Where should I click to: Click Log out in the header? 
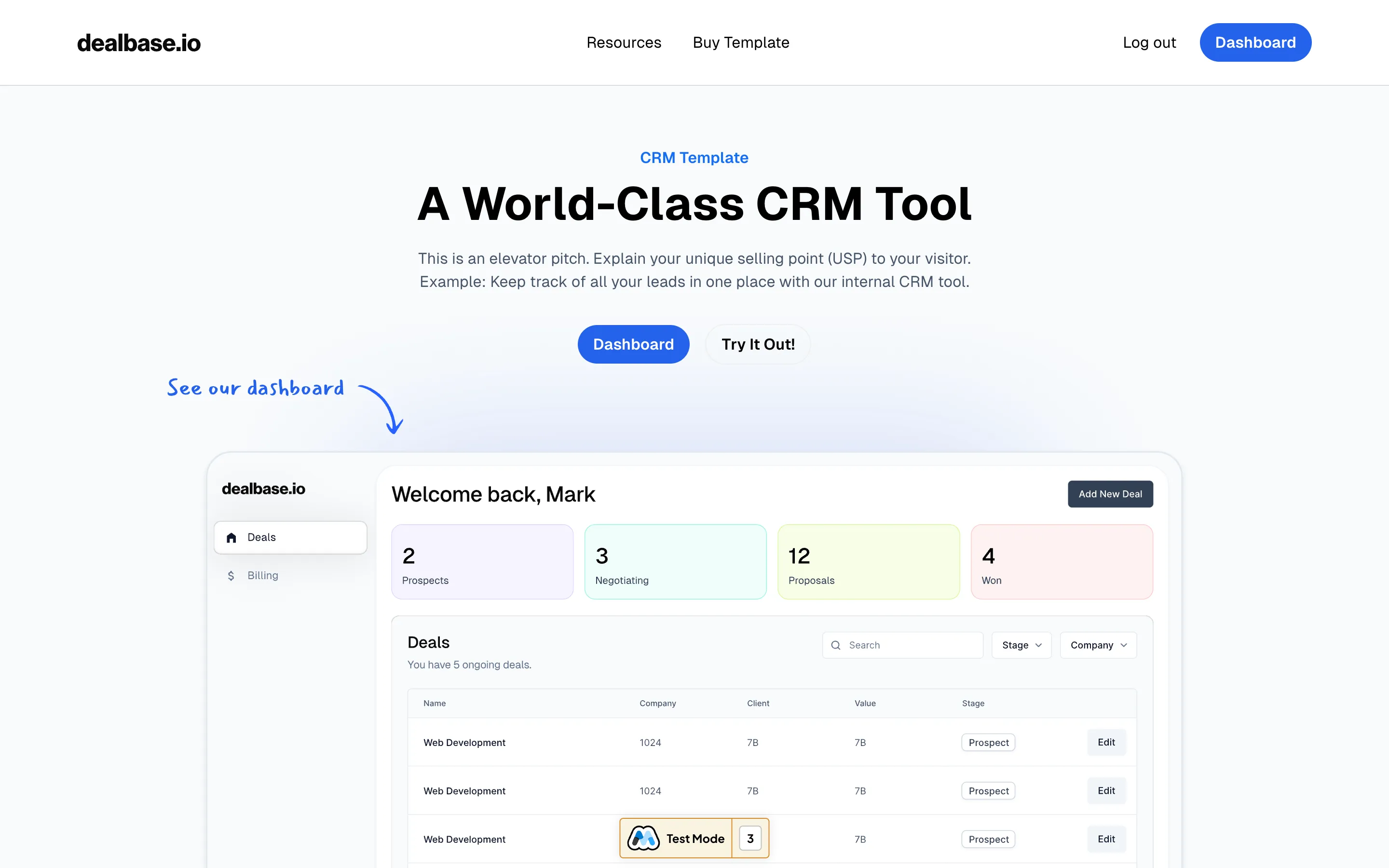point(1149,42)
